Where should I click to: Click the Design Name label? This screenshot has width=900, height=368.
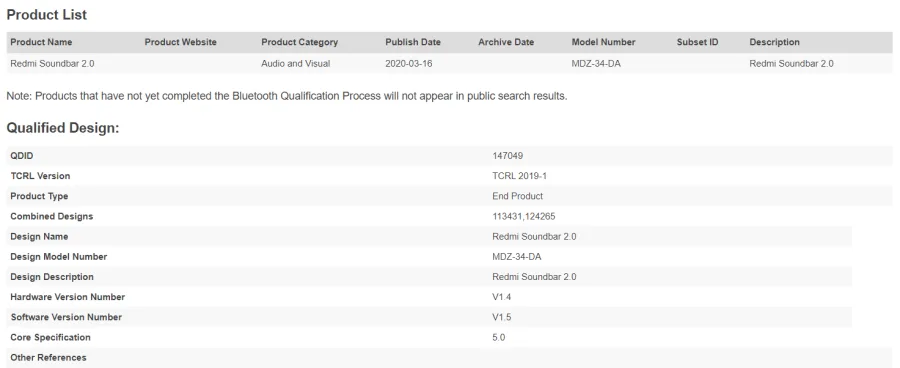tap(39, 236)
